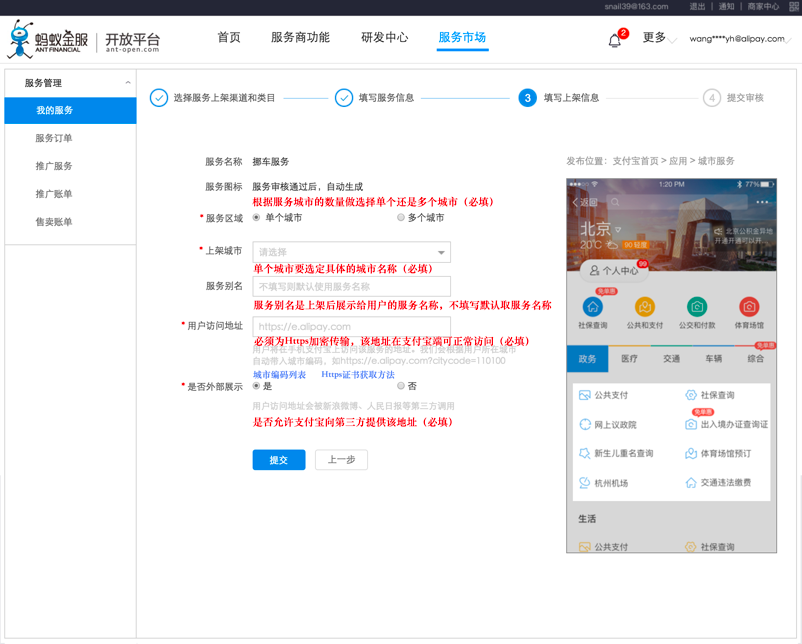
Task: Click the 上一步 previous step button
Action: (341, 460)
